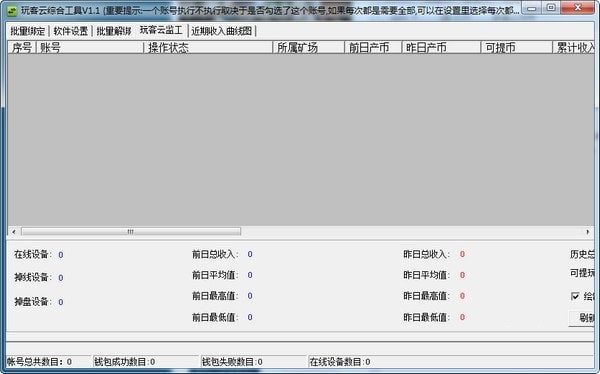Open the 玩客云监工 tab
The width and height of the screenshot is (600, 374).
click(x=161, y=30)
